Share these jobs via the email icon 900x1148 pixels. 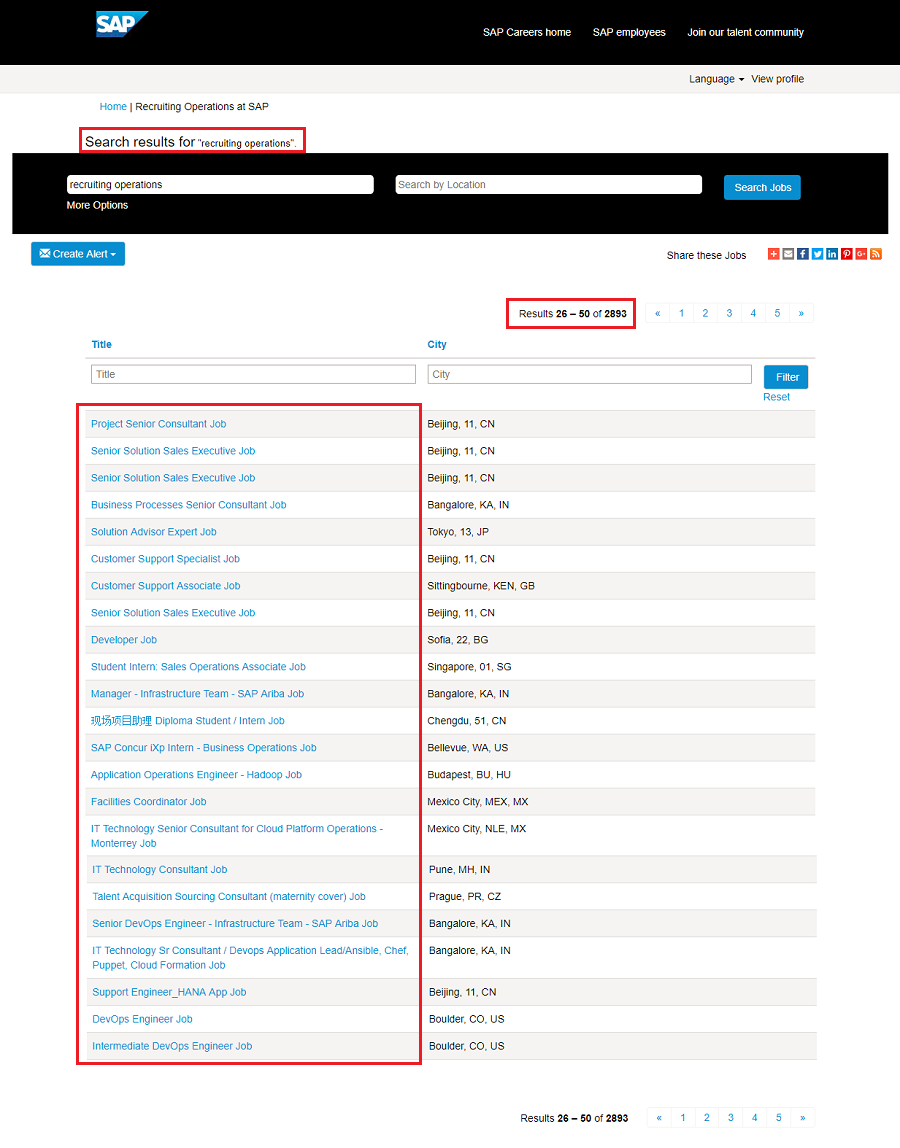coord(788,254)
